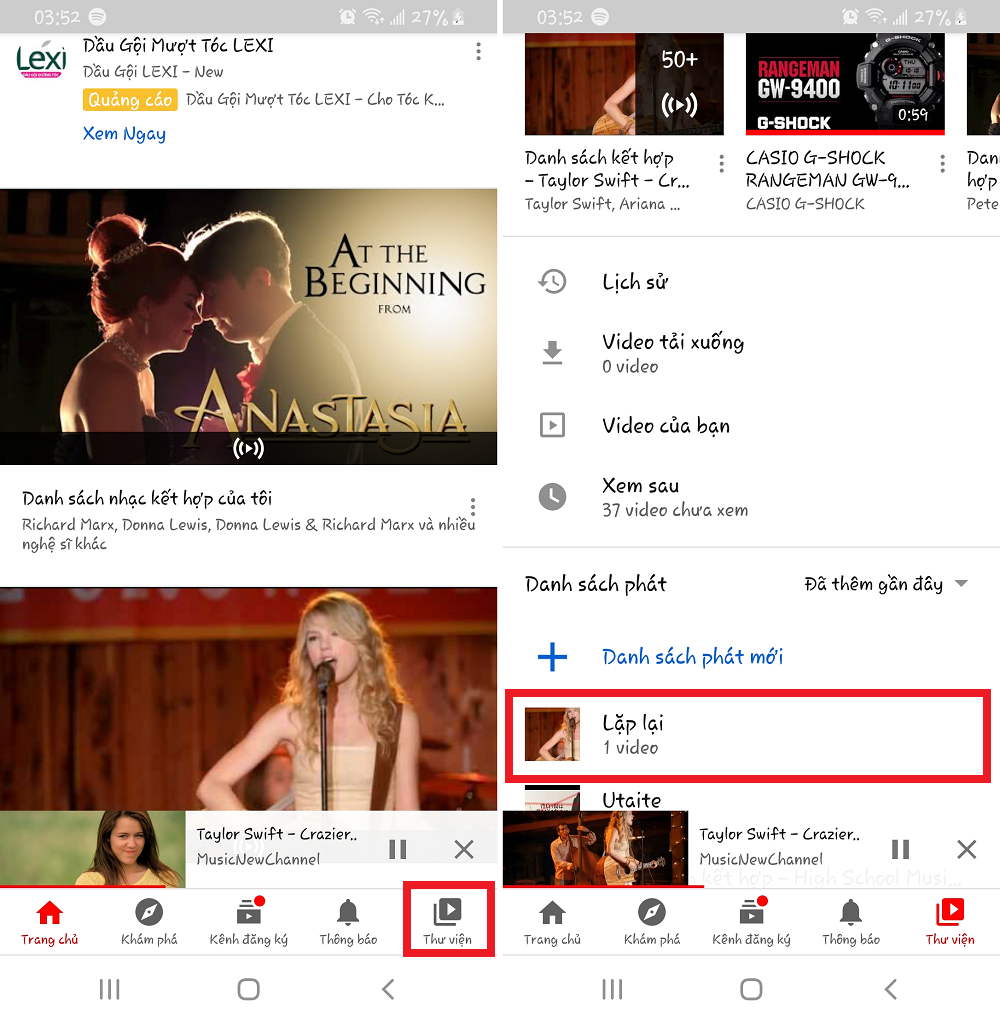The width and height of the screenshot is (1000, 1022).
Task: Tap Android back button in right screen
Action: pyautogui.click(x=891, y=989)
